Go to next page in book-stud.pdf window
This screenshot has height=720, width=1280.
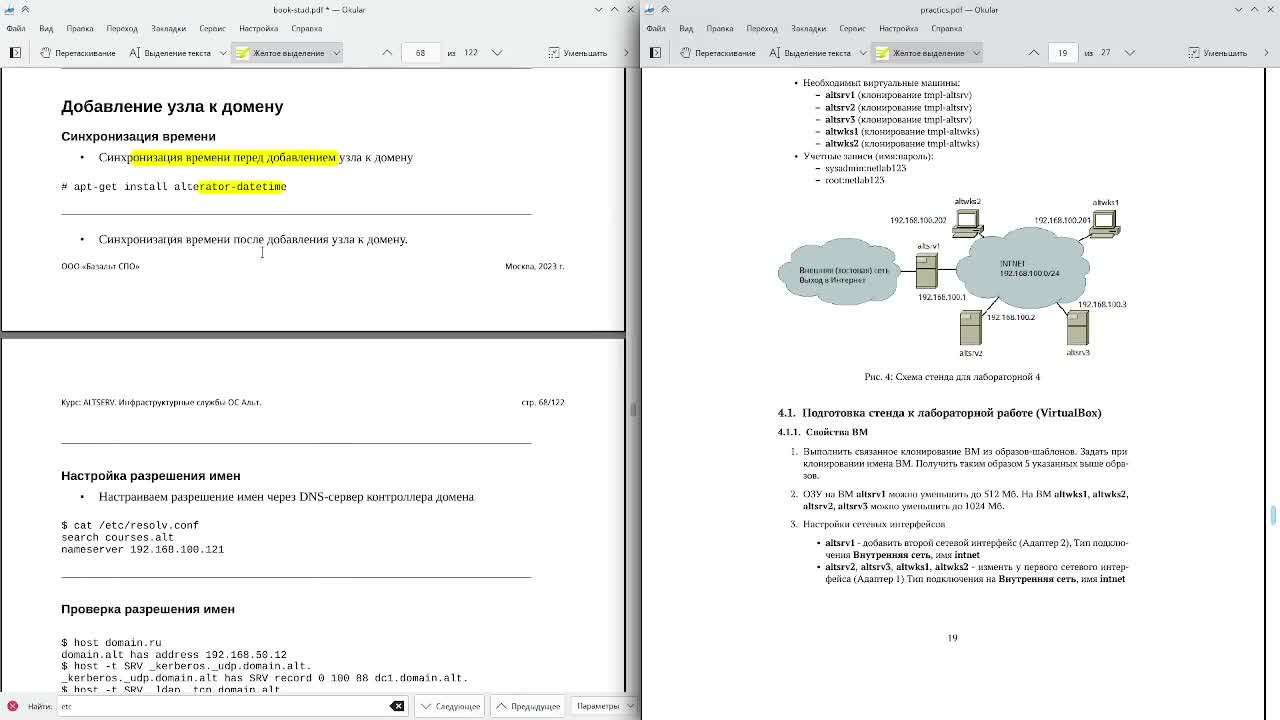[497, 53]
